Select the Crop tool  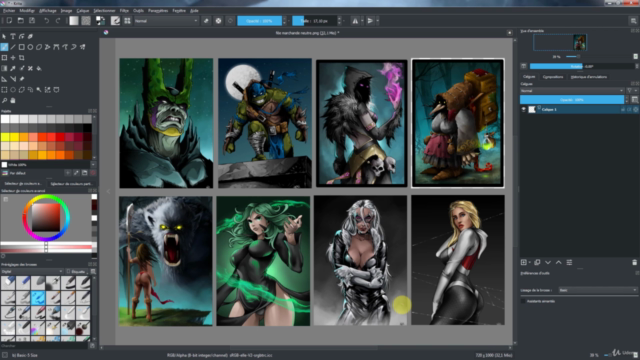tap(22, 58)
